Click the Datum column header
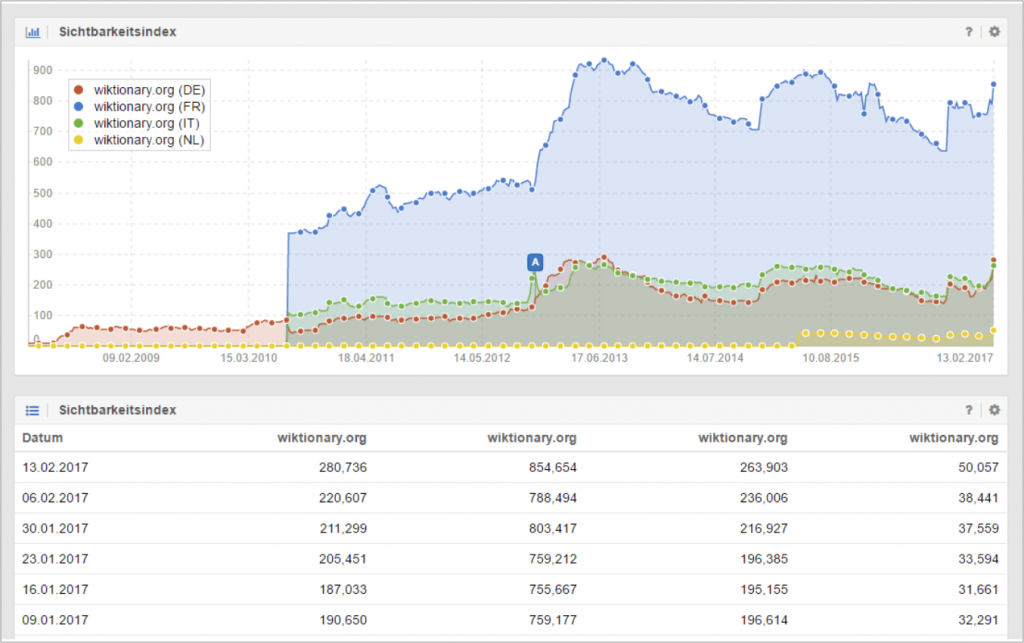Viewport: 1024px width, 643px height. point(42,438)
